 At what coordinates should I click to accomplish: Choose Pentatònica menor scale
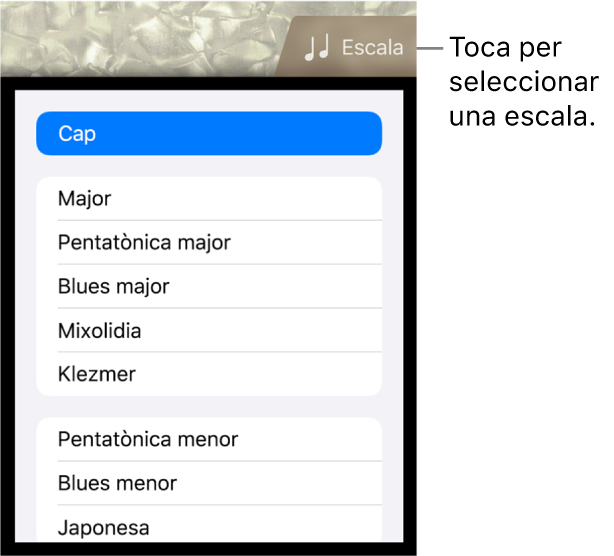click(x=209, y=439)
